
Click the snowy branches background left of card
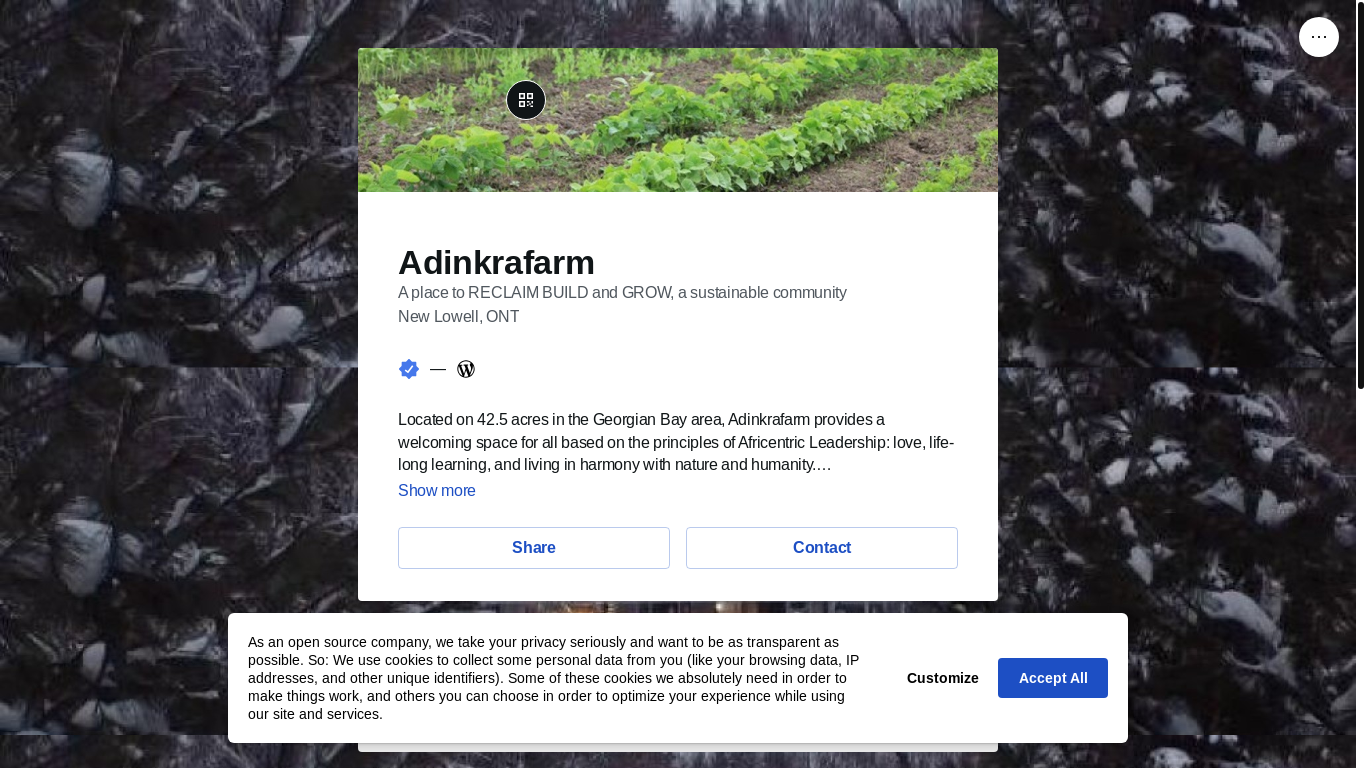[x=179, y=300]
